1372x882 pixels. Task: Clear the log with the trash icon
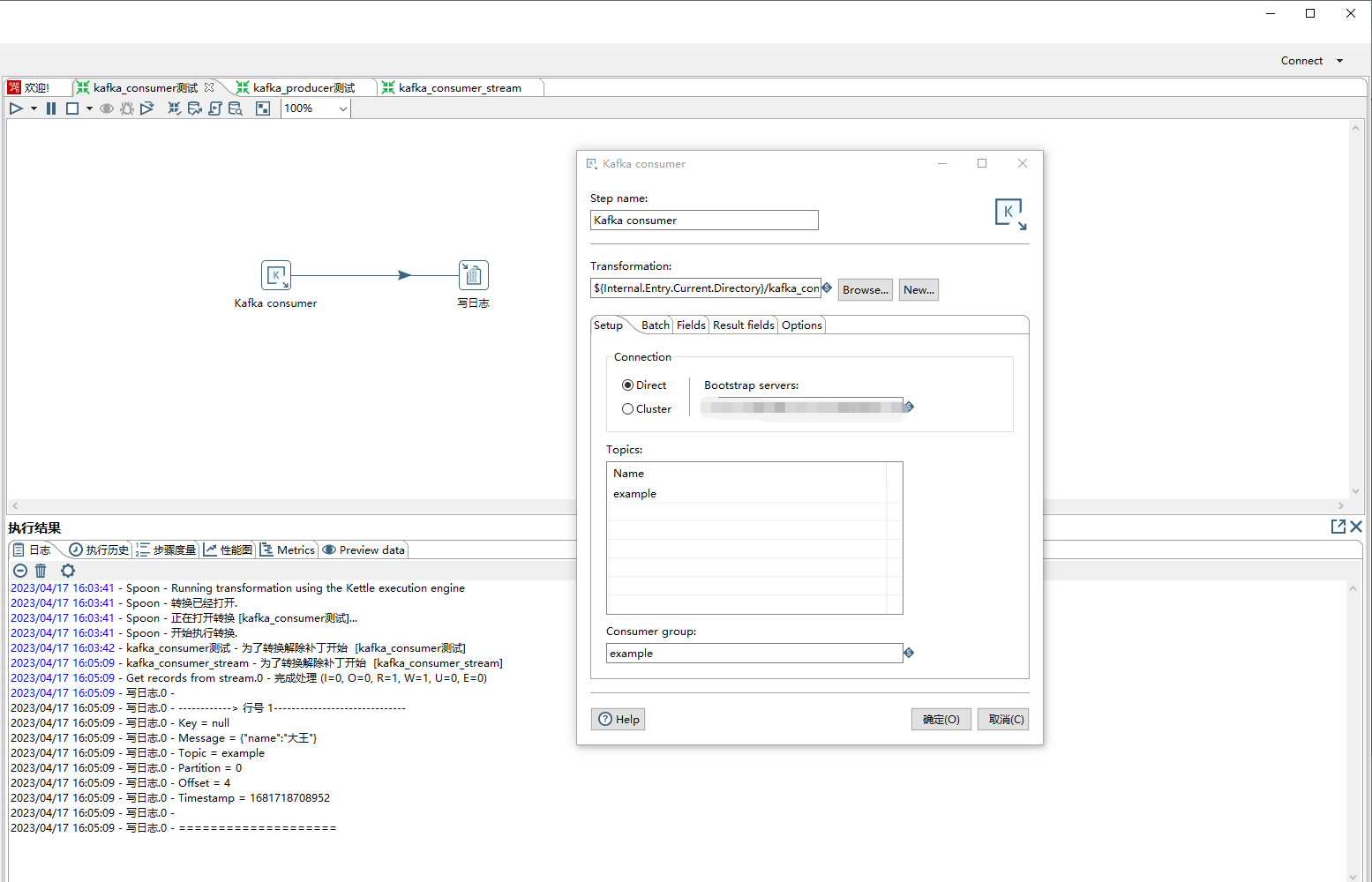[41, 571]
